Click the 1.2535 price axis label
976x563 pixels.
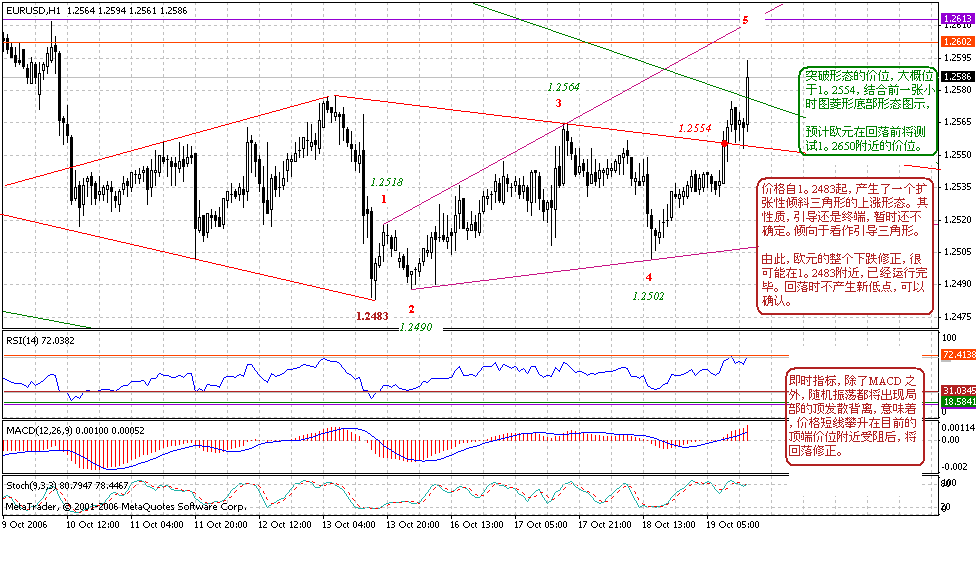(958, 187)
